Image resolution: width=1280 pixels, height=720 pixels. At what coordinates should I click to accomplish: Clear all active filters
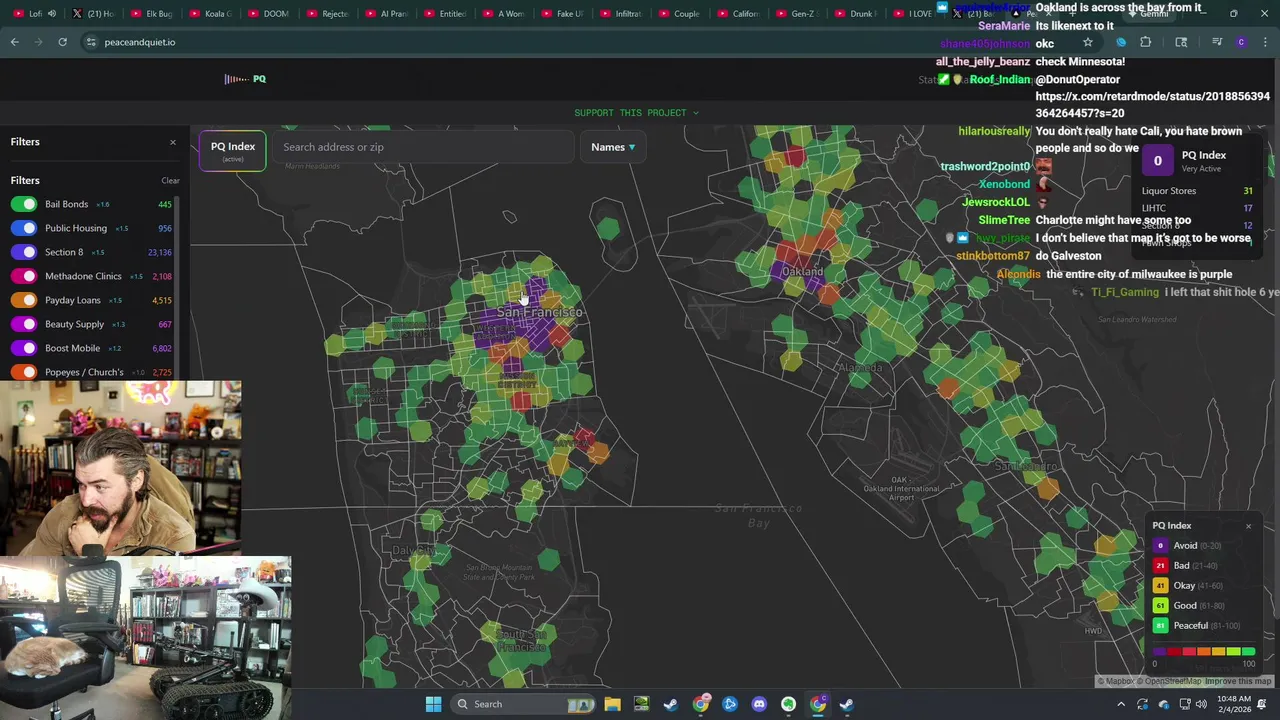click(x=170, y=181)
